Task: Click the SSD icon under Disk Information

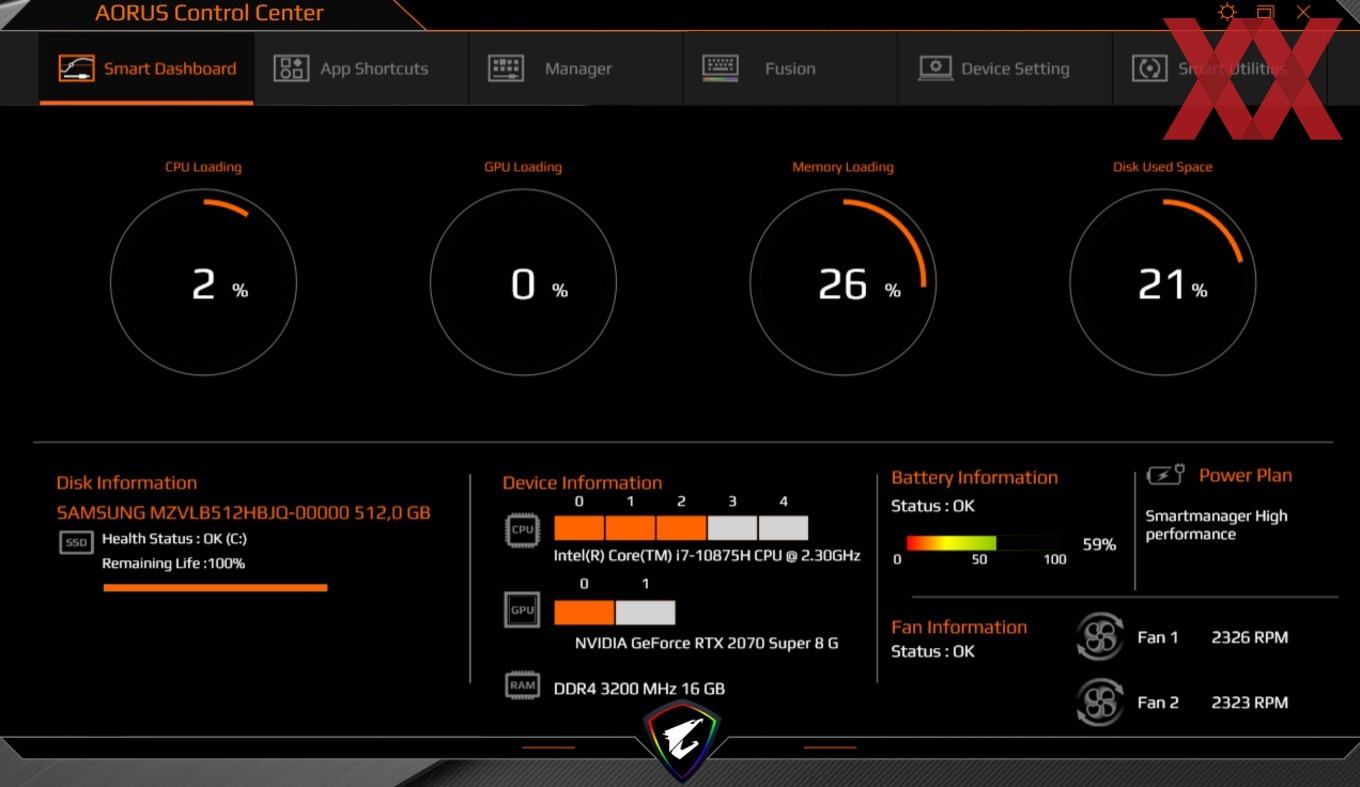Action: point(76,542)
